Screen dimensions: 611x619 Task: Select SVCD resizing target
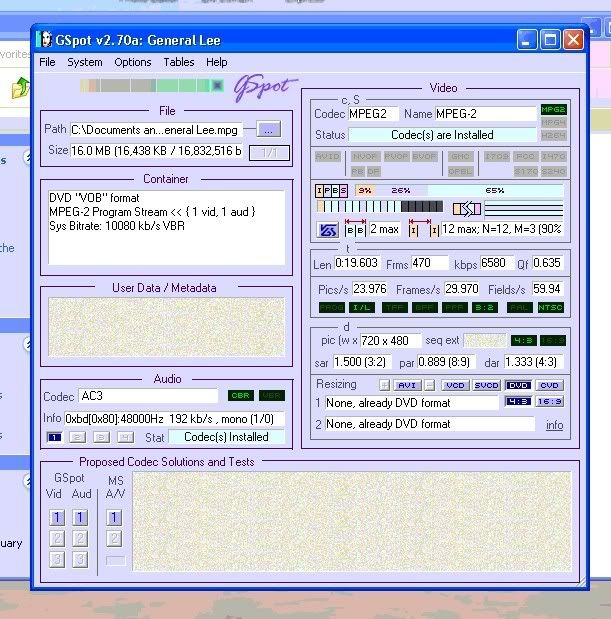tap(486, 385)
